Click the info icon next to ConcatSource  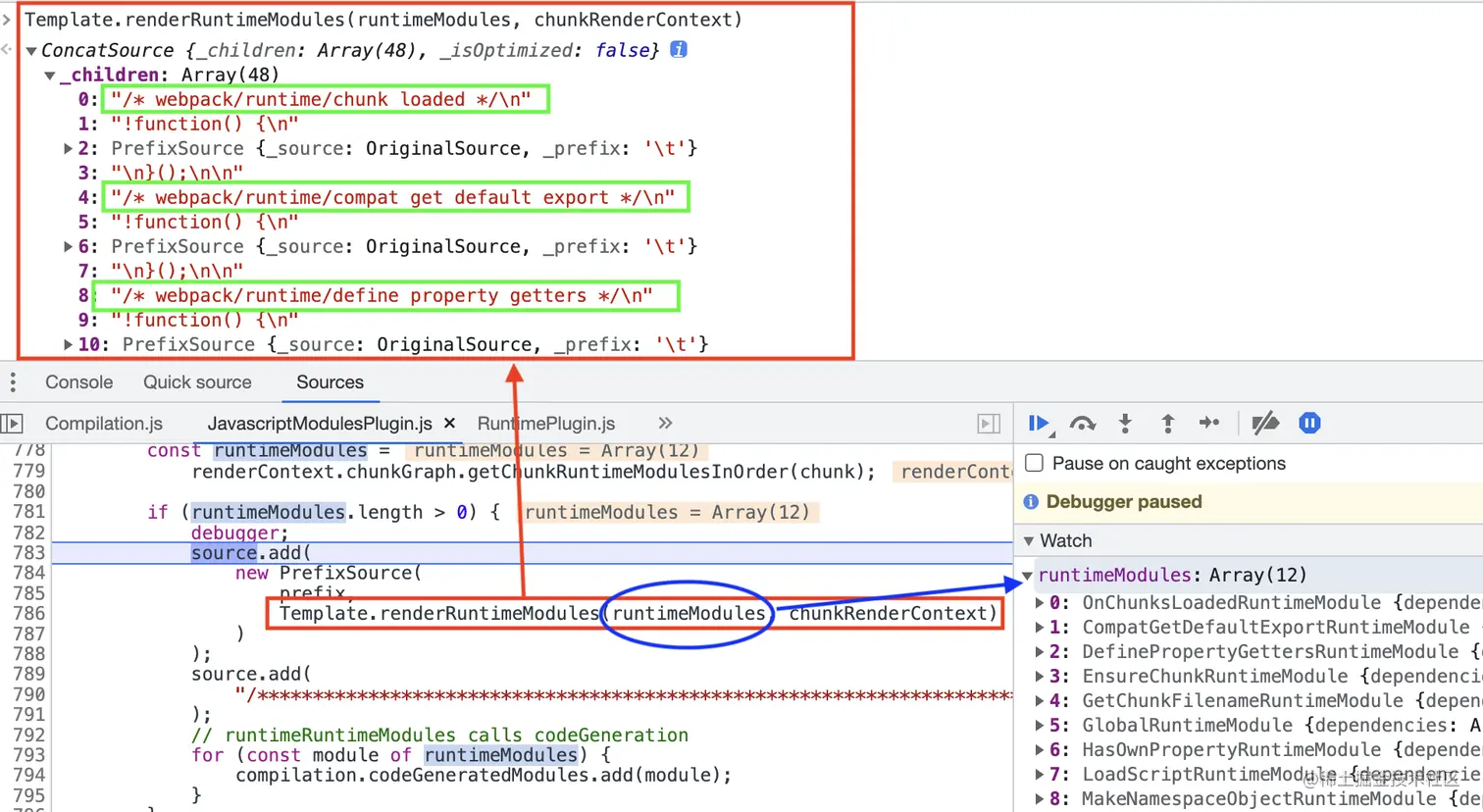[x=678, y=49]
